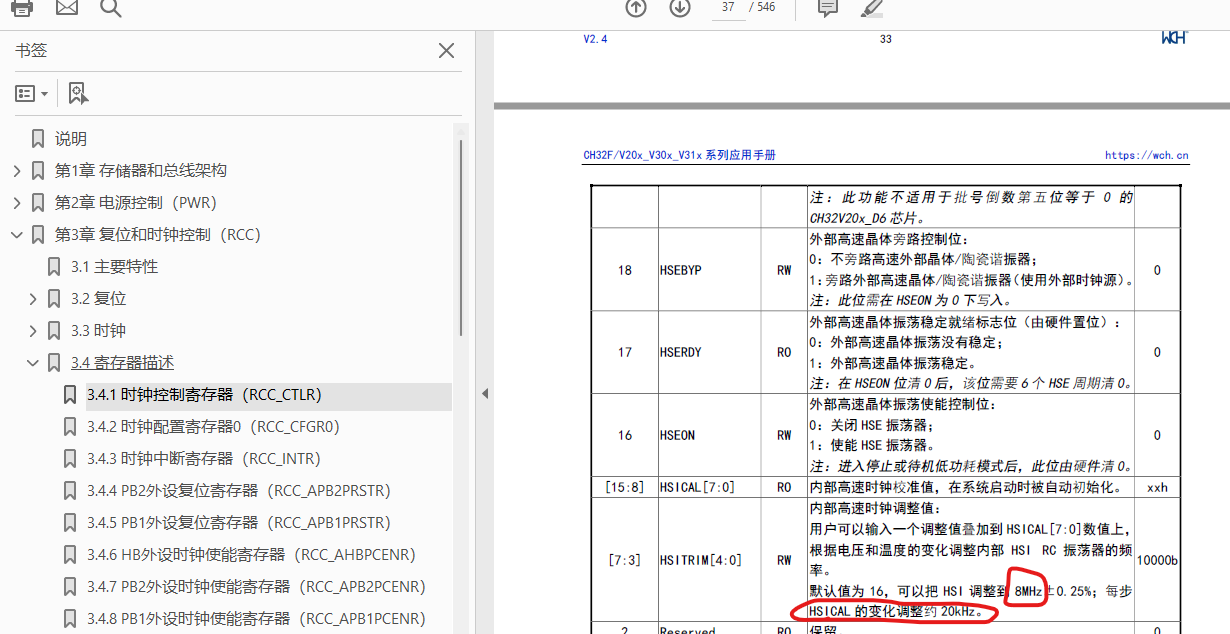Click the email envelope icon

[x=66, y=8]
